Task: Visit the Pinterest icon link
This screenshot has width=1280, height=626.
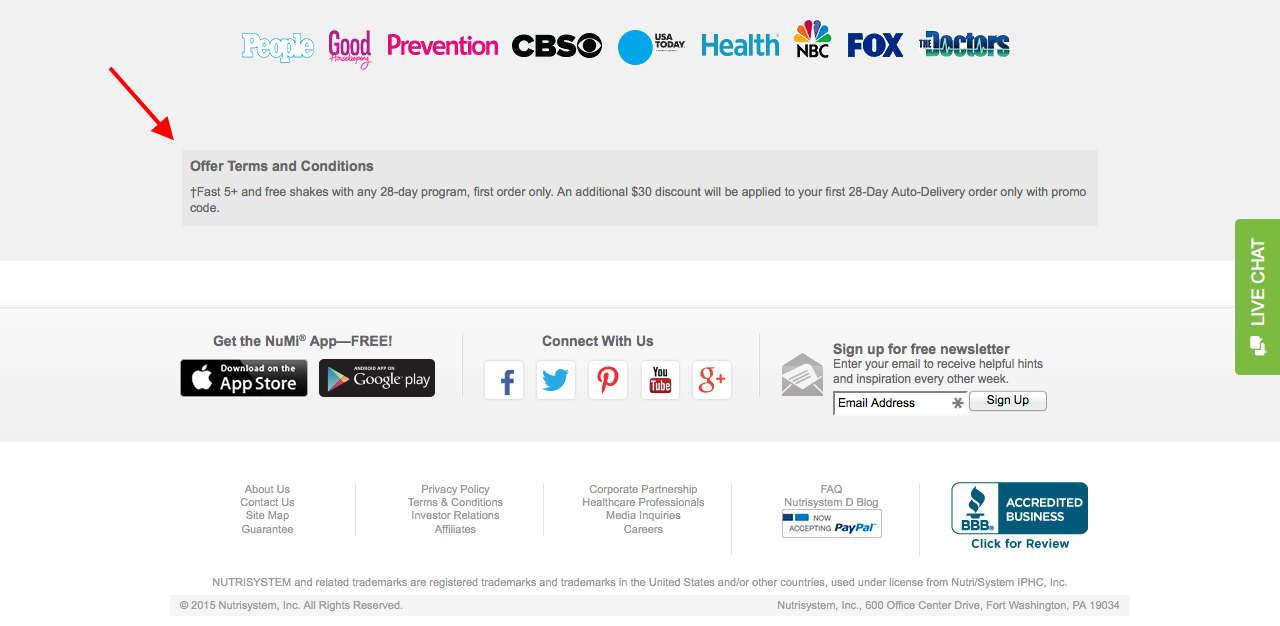Action: tap(608, 380)
